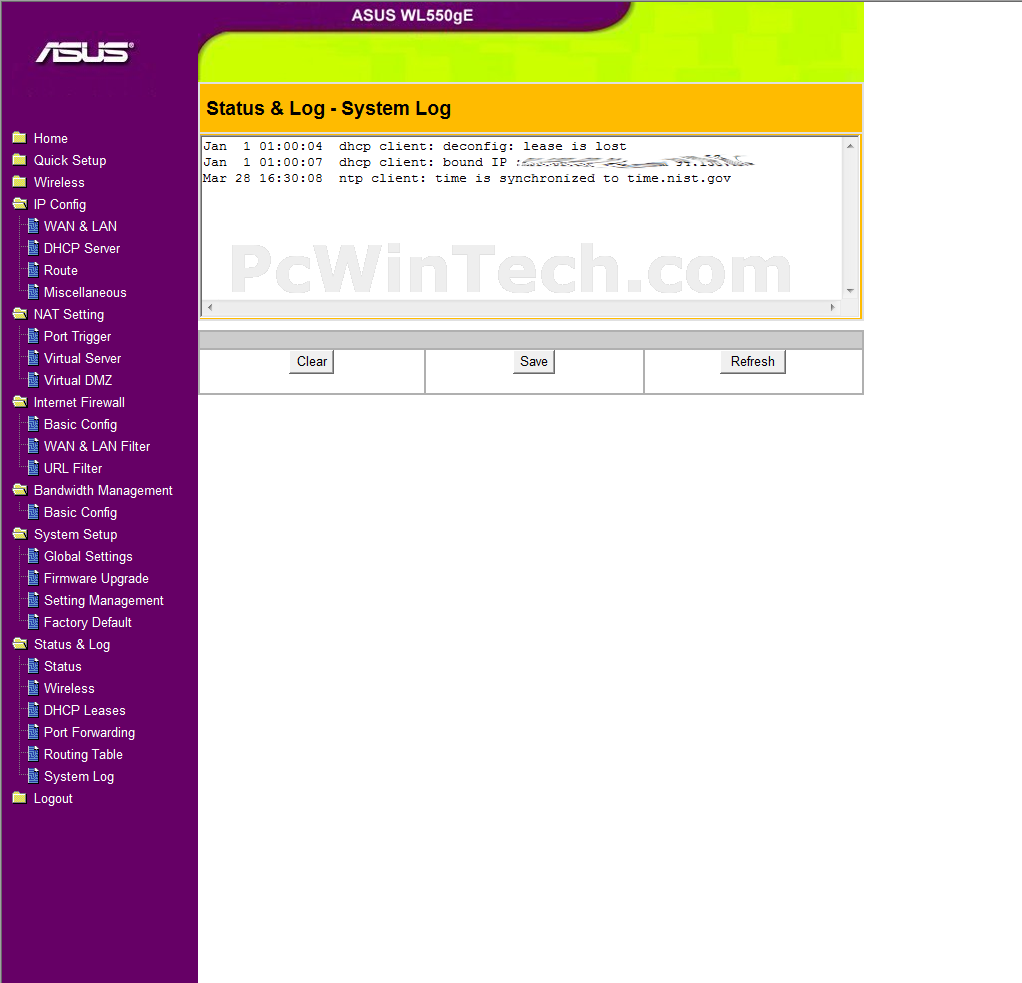This screenshot has width=1022, height=983.
Task: Select the NAT Setting menu label
Action: (x=69, y=314)
